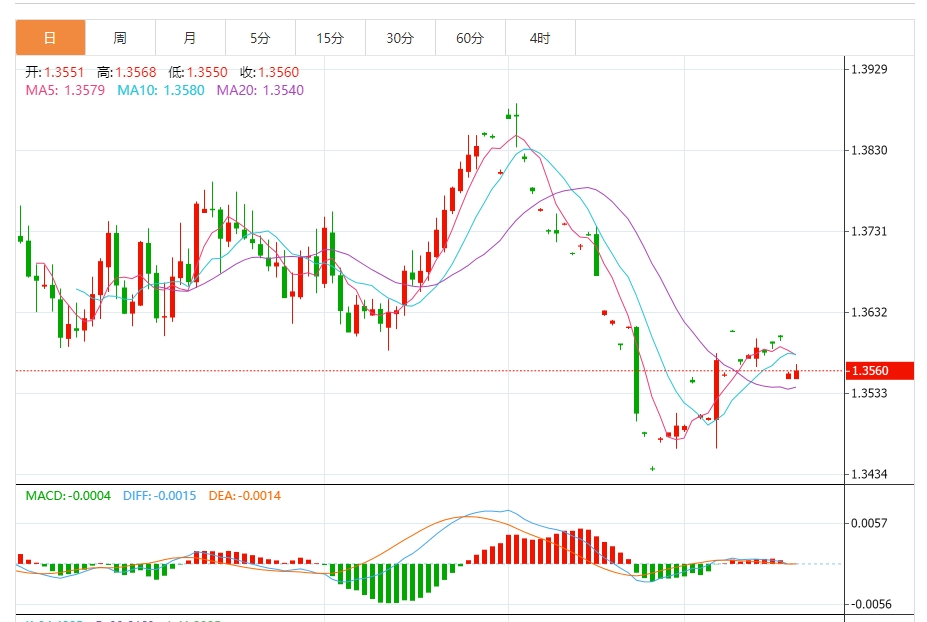
Task: Select the 60分 timeframe tab
Action: 470,38
